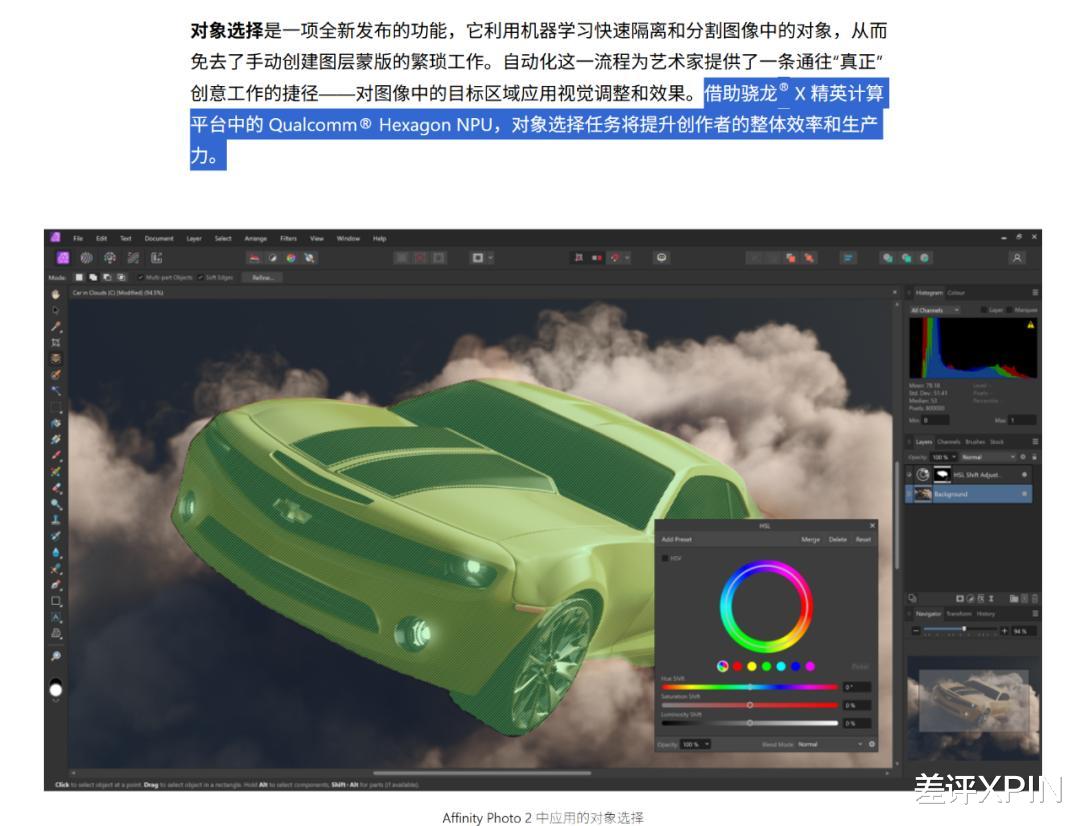Image resolution: width=1080 pixels, height=826 pixels.
Task: Enable the HSV checkbox in HSL dialog
Action: 664,558
